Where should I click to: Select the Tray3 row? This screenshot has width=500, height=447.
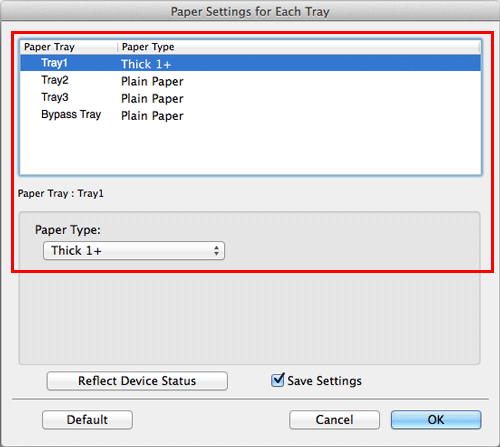click(x=250, y=98)
